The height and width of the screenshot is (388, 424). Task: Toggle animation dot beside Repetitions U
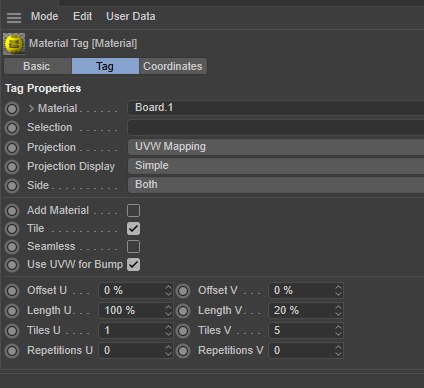tap(12, 351)
